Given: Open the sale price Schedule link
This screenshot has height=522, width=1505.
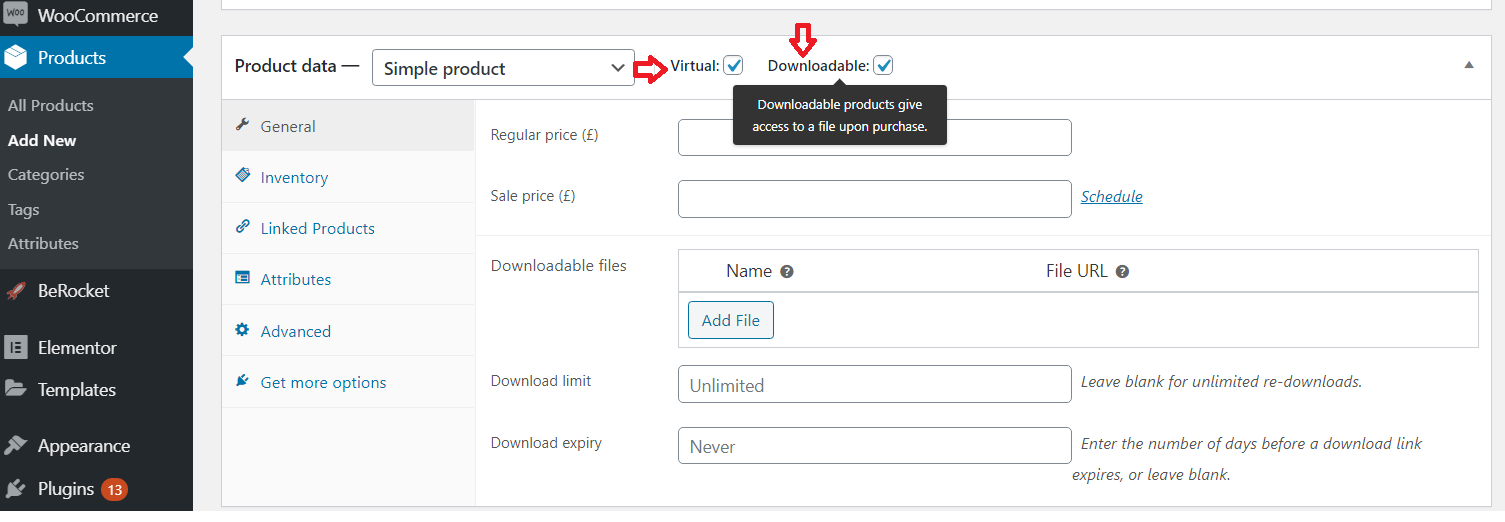Looking at the screenshot, I should 1111,197.
